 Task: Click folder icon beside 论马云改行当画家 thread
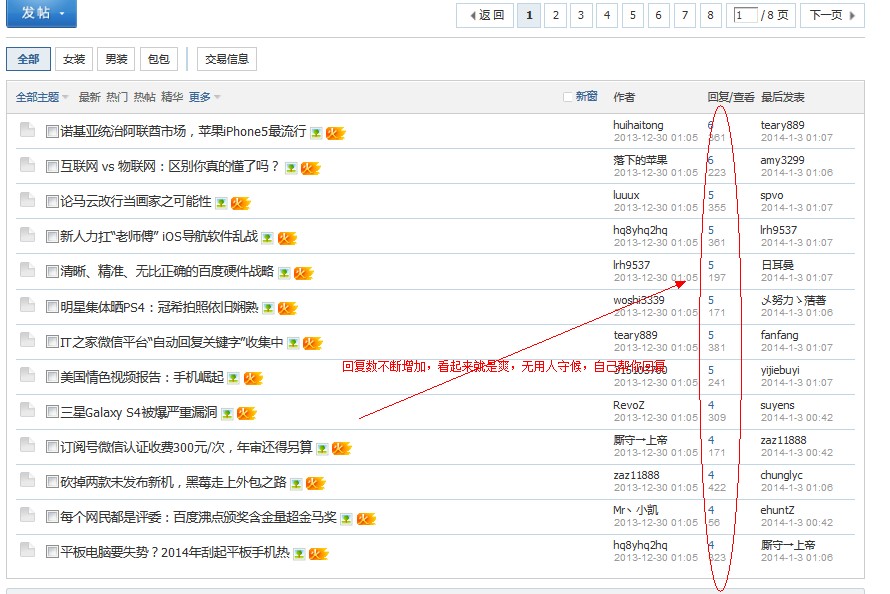click(x=27, y=200)
